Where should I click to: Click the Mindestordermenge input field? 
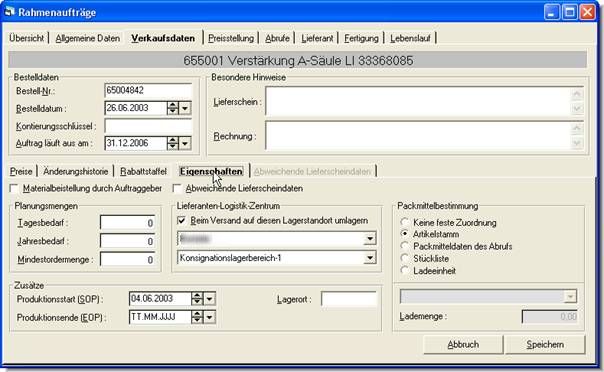(128, 260)
